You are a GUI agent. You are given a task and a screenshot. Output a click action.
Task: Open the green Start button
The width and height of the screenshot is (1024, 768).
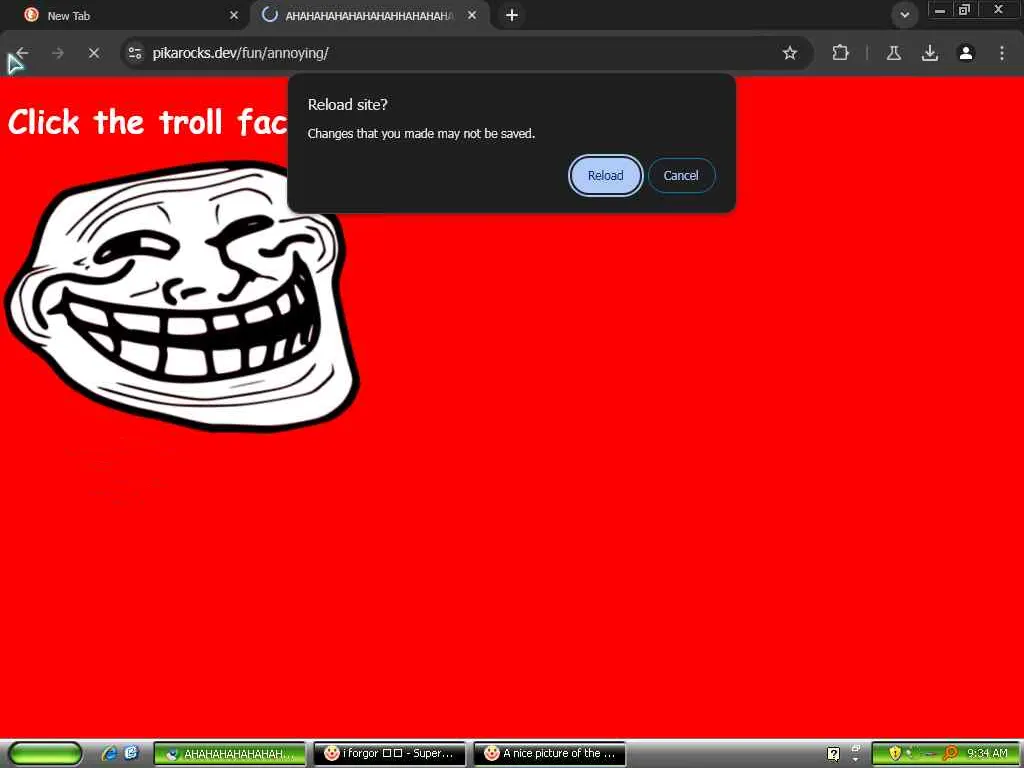[x=44, y=754]
